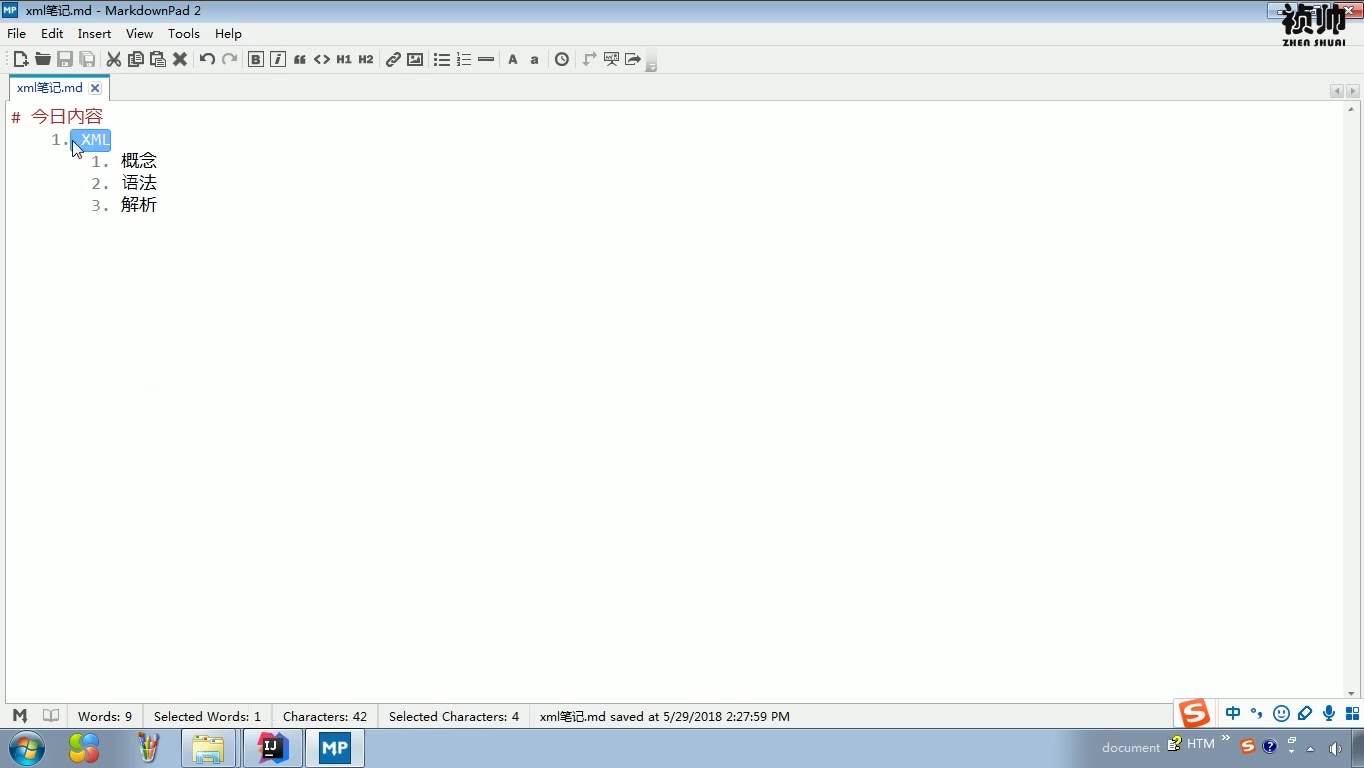Apply Heading 1 with the H1 icon
This screenshot has width=1364, height=768.
[x=343, y=59]
